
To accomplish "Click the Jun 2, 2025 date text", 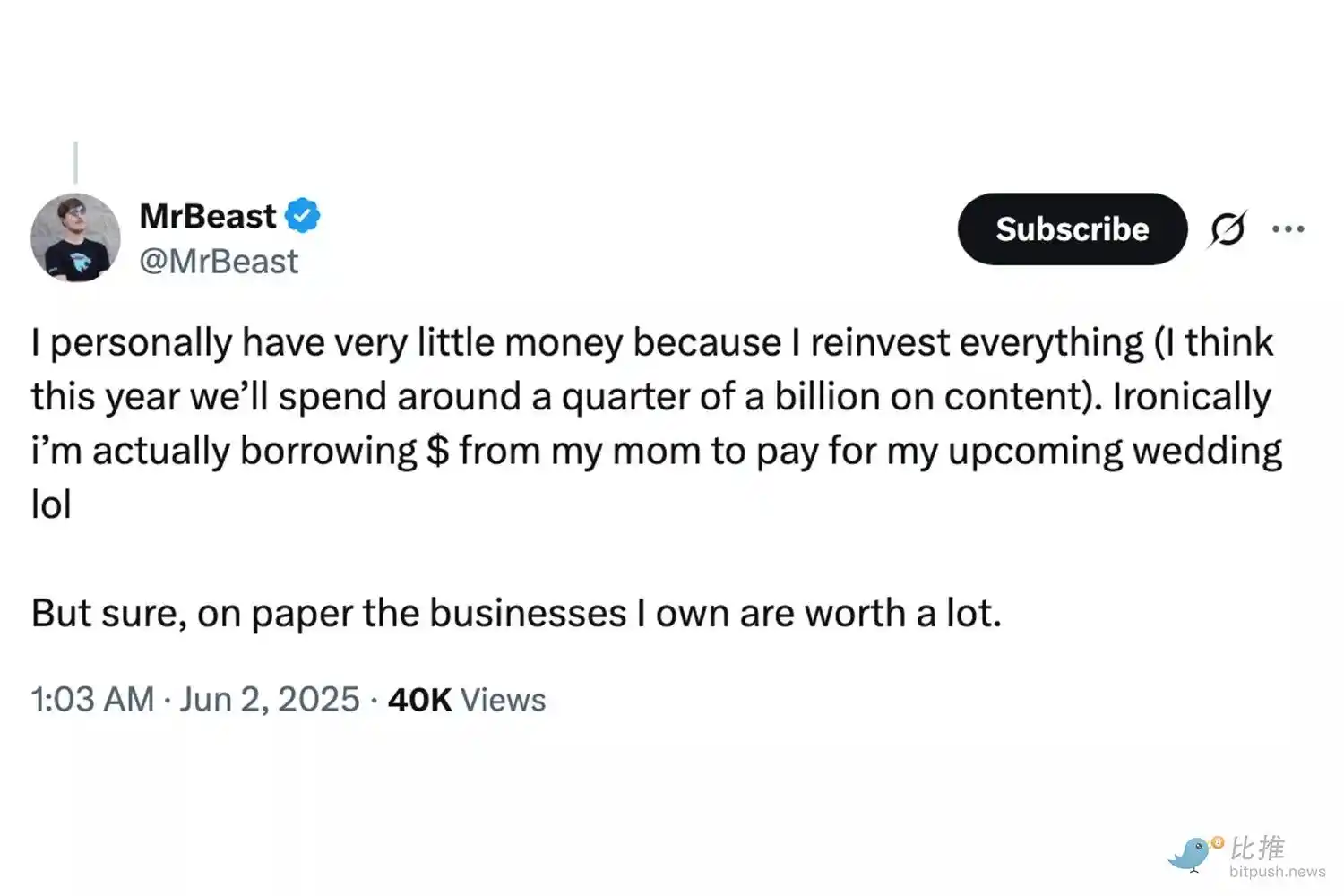I will (269, 698).
